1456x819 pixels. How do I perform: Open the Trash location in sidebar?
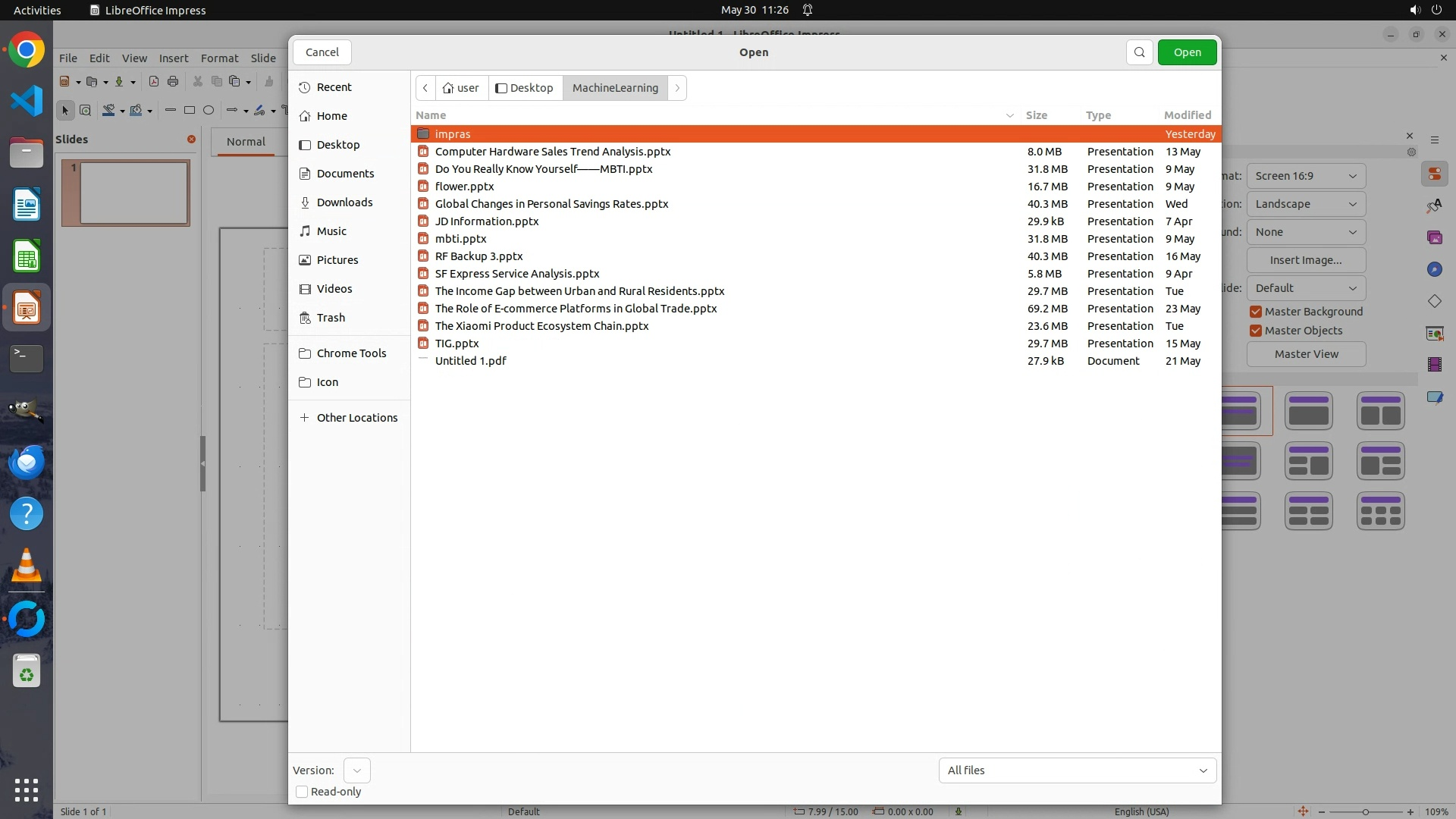pos(331,318)
